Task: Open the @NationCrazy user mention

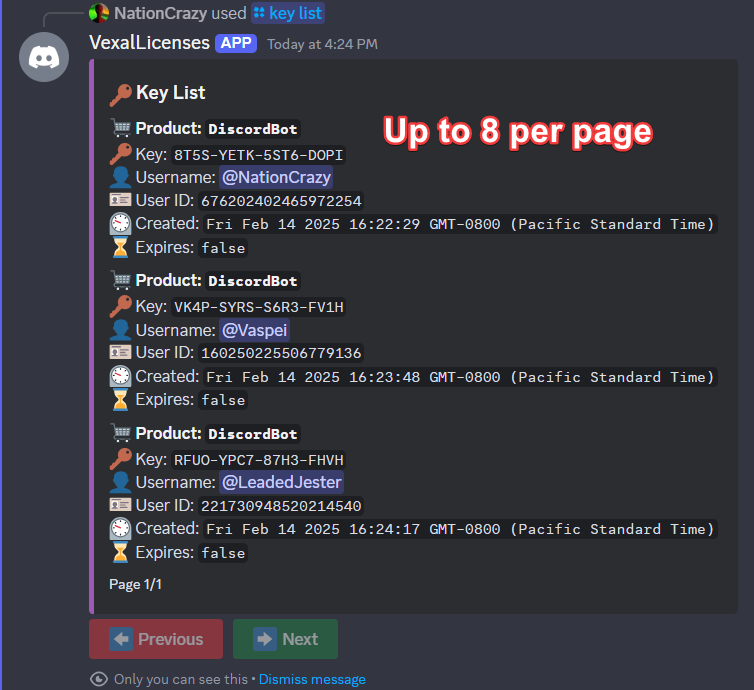Action: (276, 177)
